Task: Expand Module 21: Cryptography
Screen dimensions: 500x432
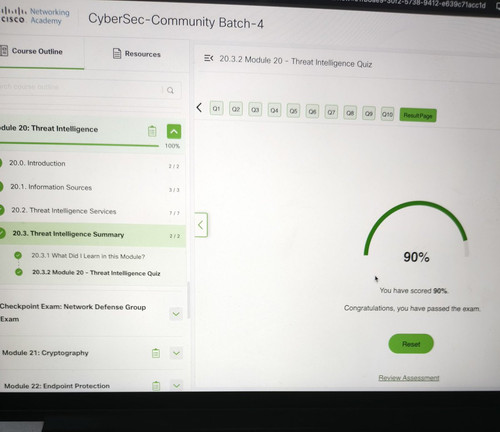Action: pos(176,353)
